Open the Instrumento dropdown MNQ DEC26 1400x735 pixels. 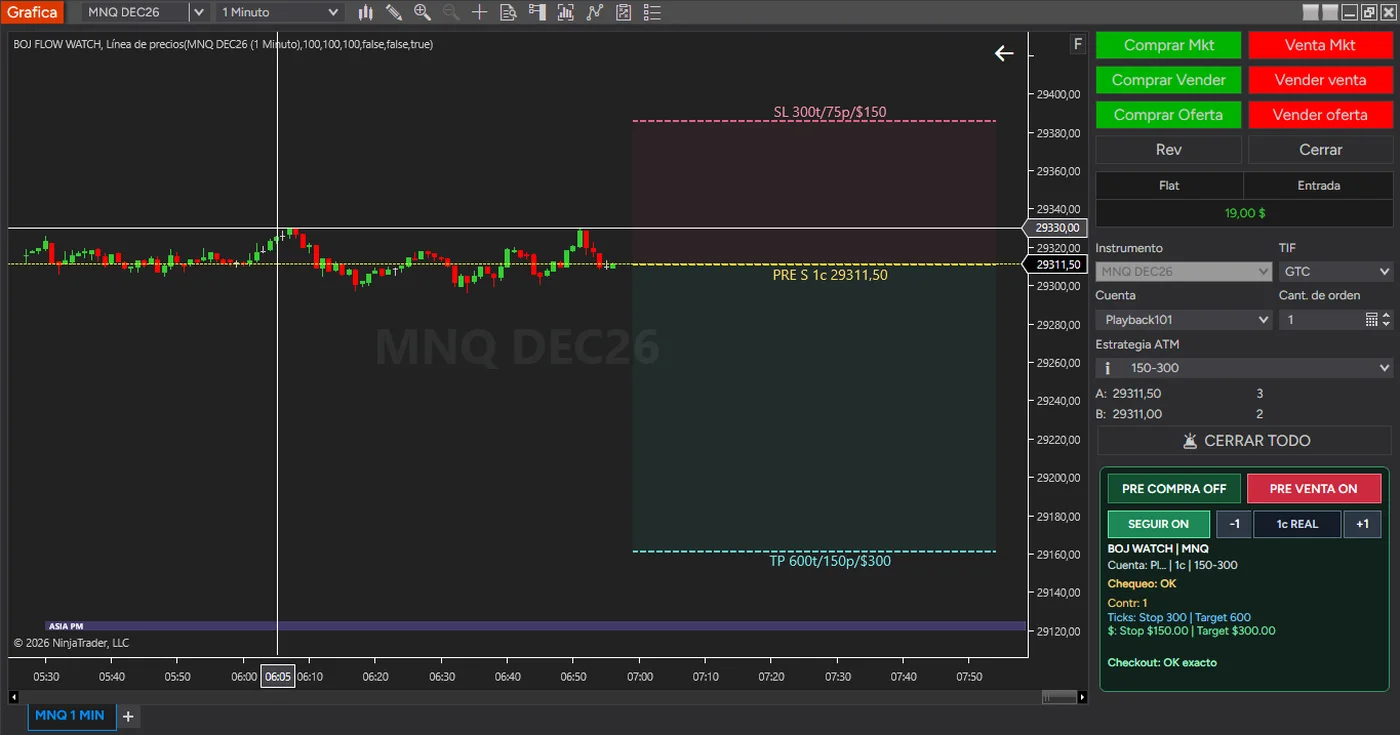coord(1184,271)
